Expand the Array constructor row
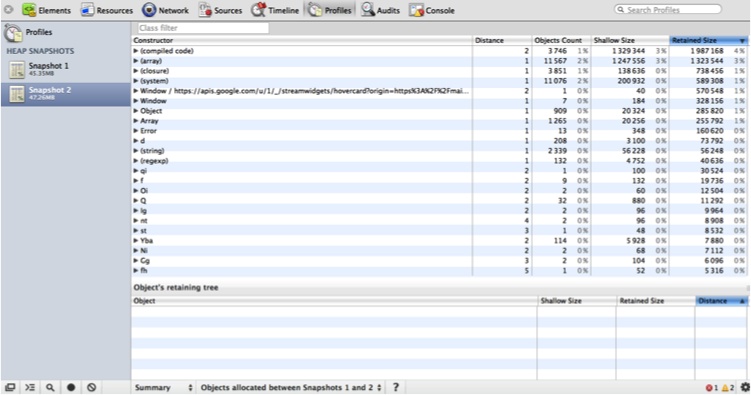Image resolution: width=751 pixels, height=395 pixels. [136, 121]
